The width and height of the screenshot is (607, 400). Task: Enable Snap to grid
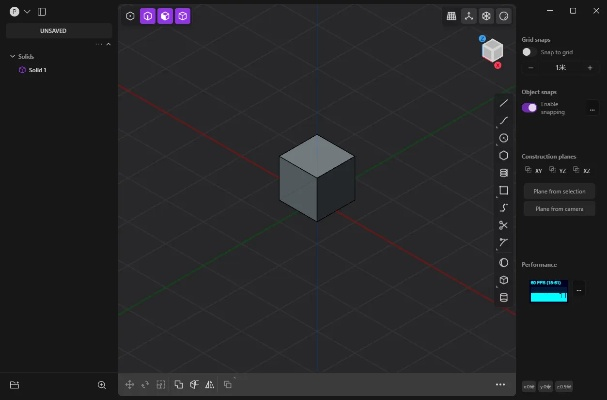click(527, 52)
